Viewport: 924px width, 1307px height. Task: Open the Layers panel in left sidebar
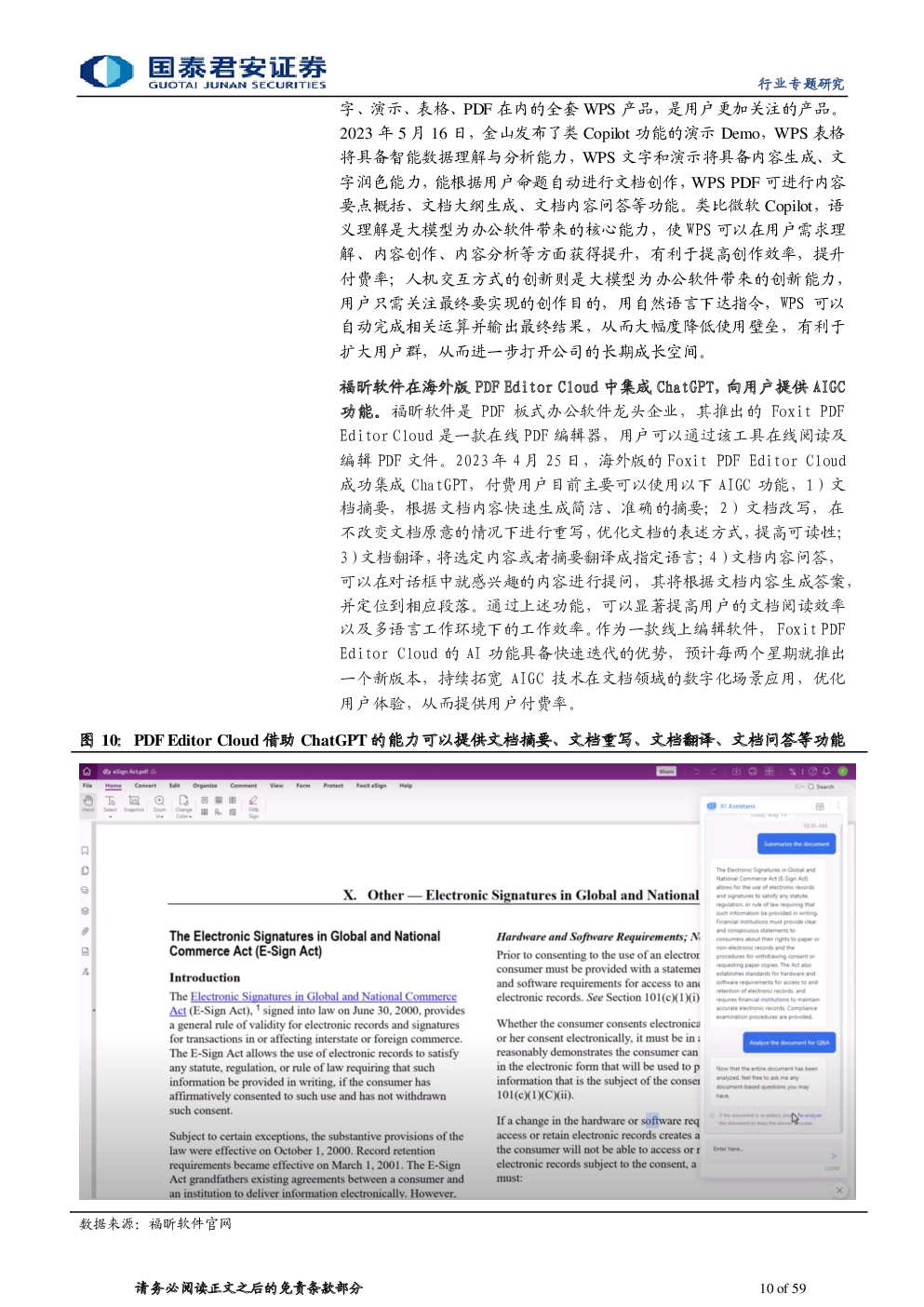coord(86,911)
